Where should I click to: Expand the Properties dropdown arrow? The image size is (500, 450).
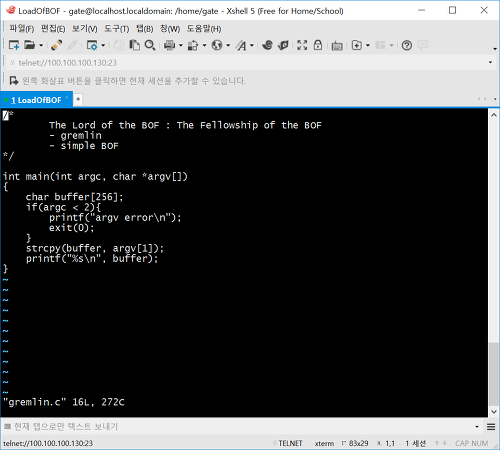[x=103, y=45]
